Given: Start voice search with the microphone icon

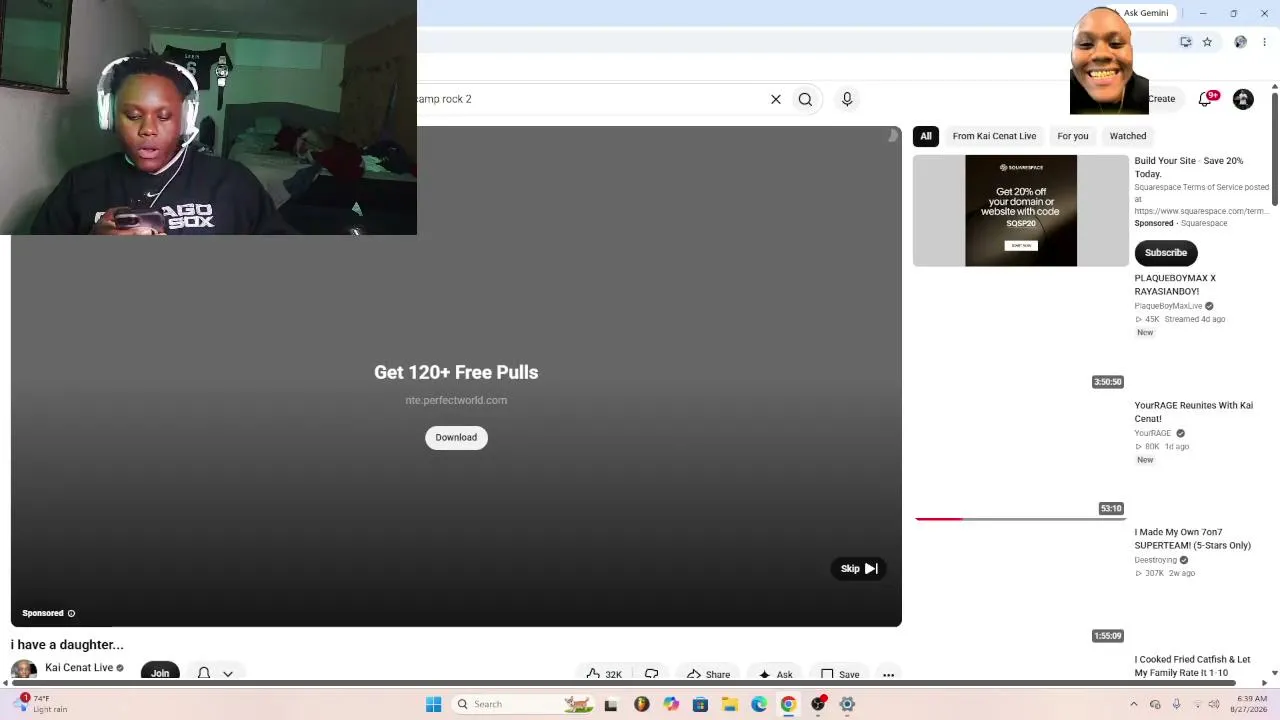Looking at the screenshot, I should point(847,99).
